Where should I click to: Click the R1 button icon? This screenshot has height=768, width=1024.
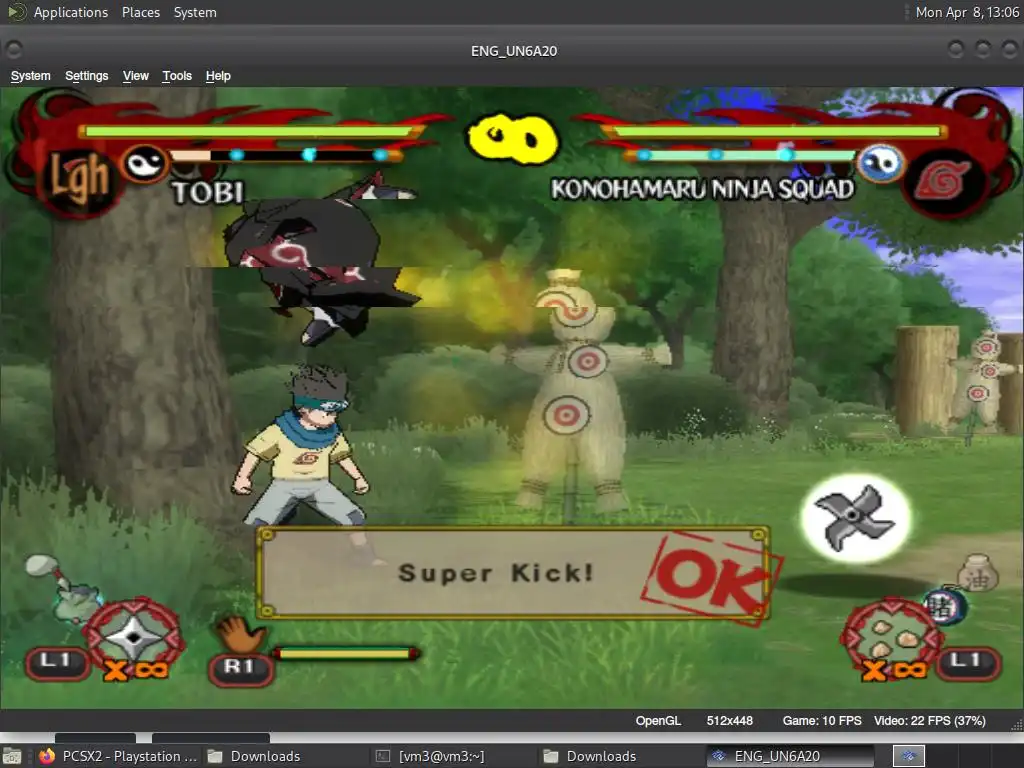240,668
